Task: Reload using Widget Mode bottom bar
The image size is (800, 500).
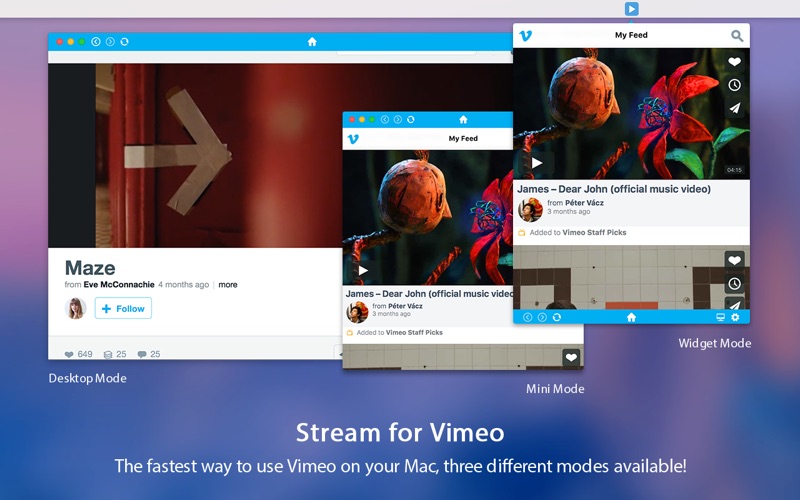Action: 557,317
